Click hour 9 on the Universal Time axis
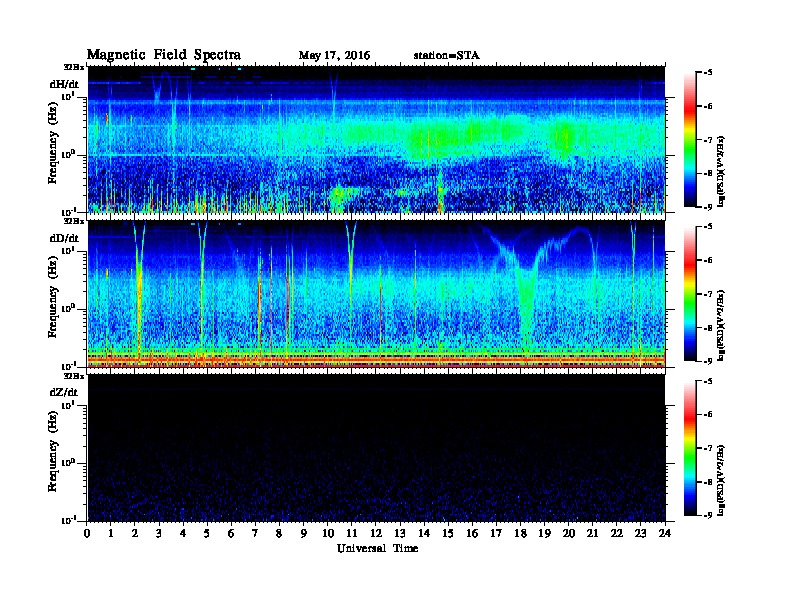 pos(304,534)
